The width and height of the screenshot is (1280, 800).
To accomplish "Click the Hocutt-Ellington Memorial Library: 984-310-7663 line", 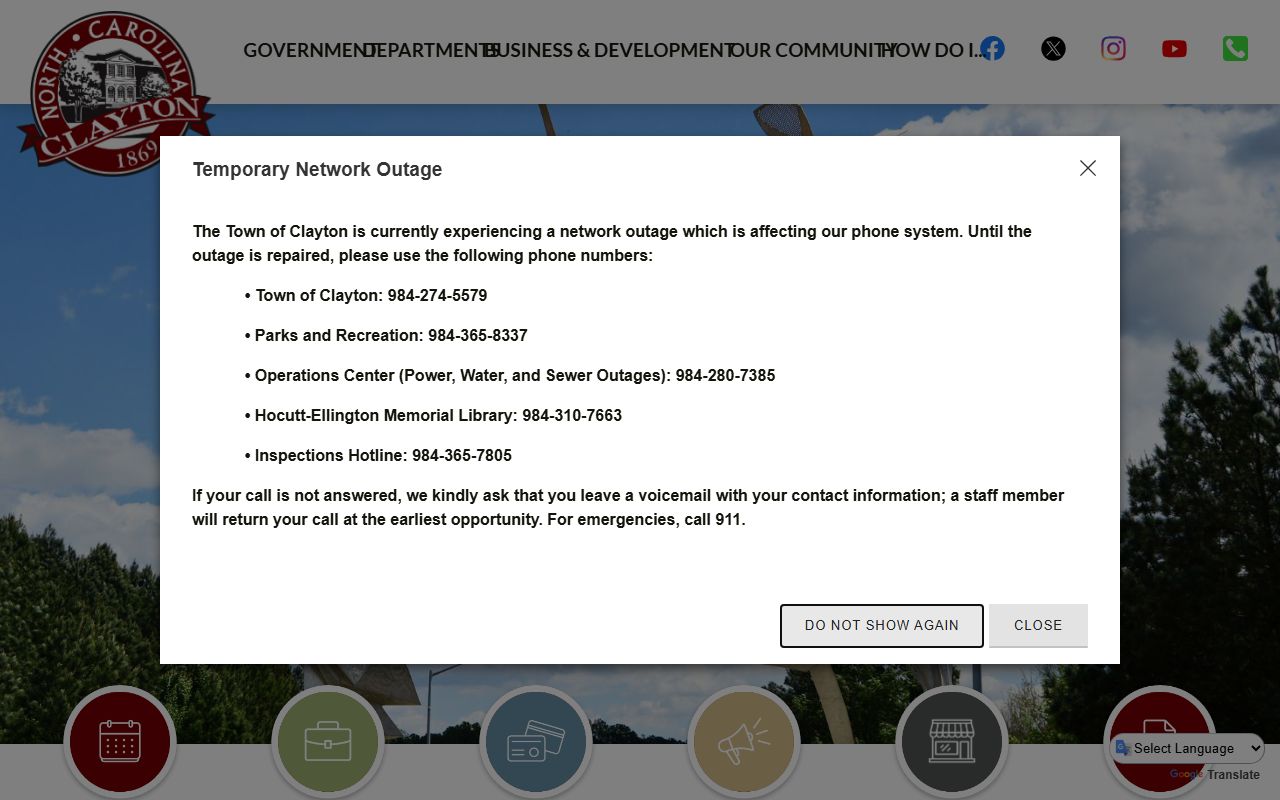I will (x=433, y=415).
